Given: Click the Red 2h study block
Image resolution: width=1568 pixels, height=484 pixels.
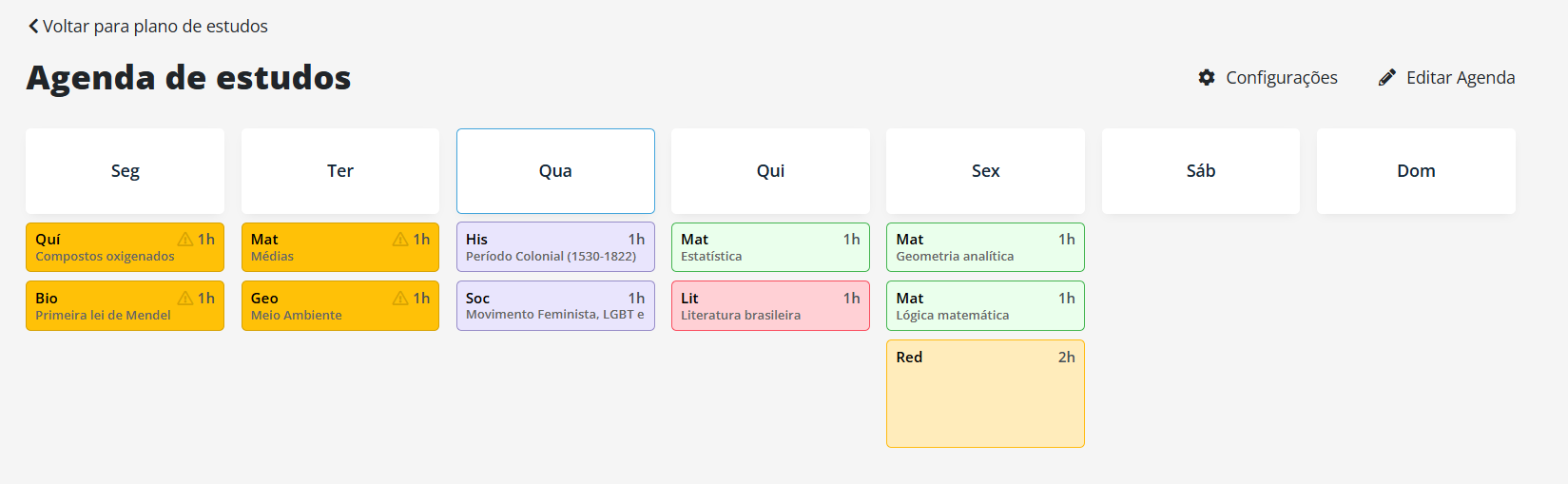Looking at the screenshot, I should point(985,394).
